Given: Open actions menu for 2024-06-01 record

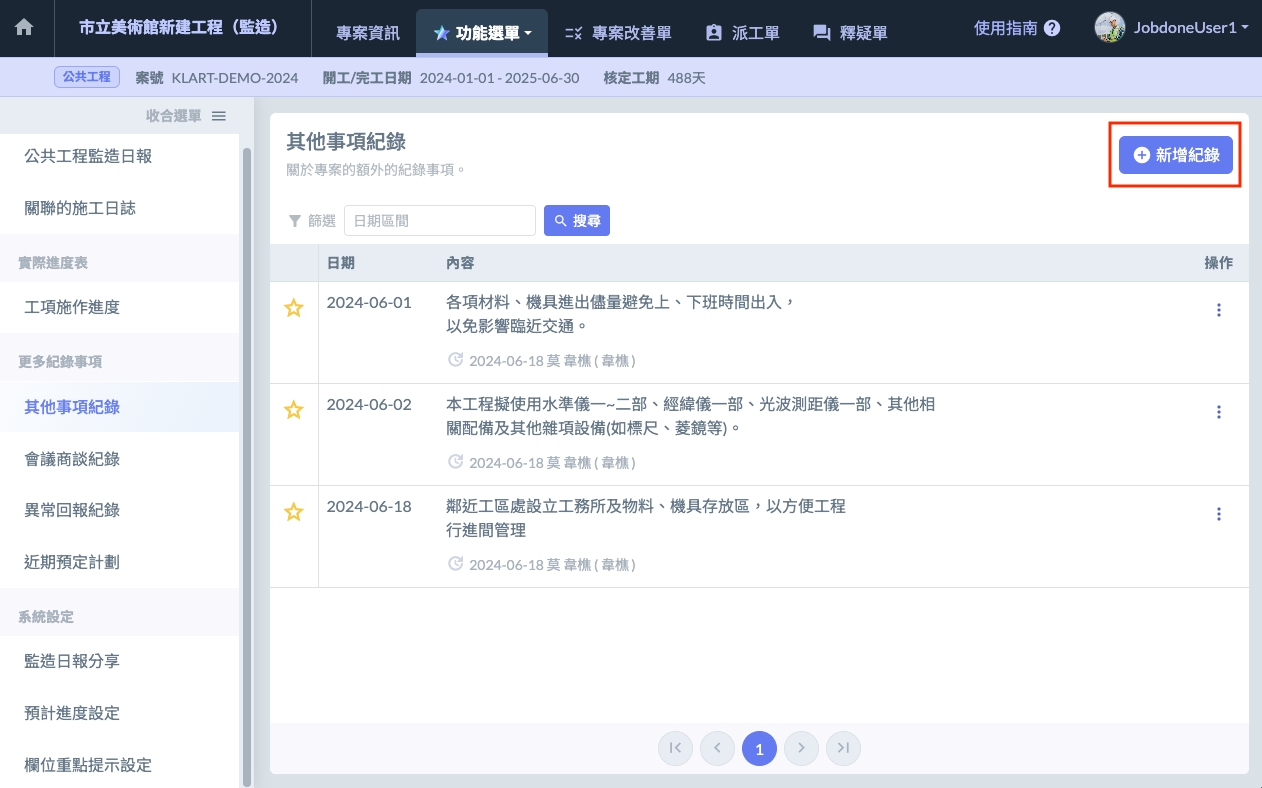Looking at the screenshot, I should [x=1218, y=310].
